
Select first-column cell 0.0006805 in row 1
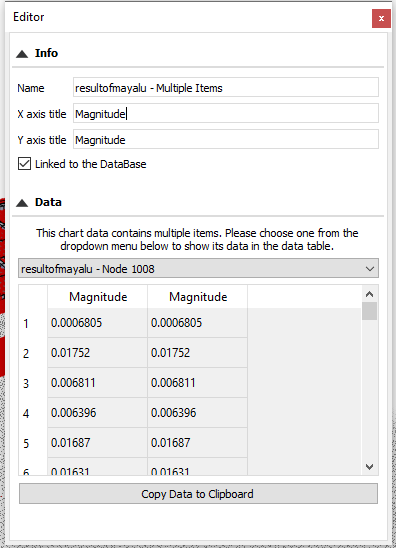(98, 323)
